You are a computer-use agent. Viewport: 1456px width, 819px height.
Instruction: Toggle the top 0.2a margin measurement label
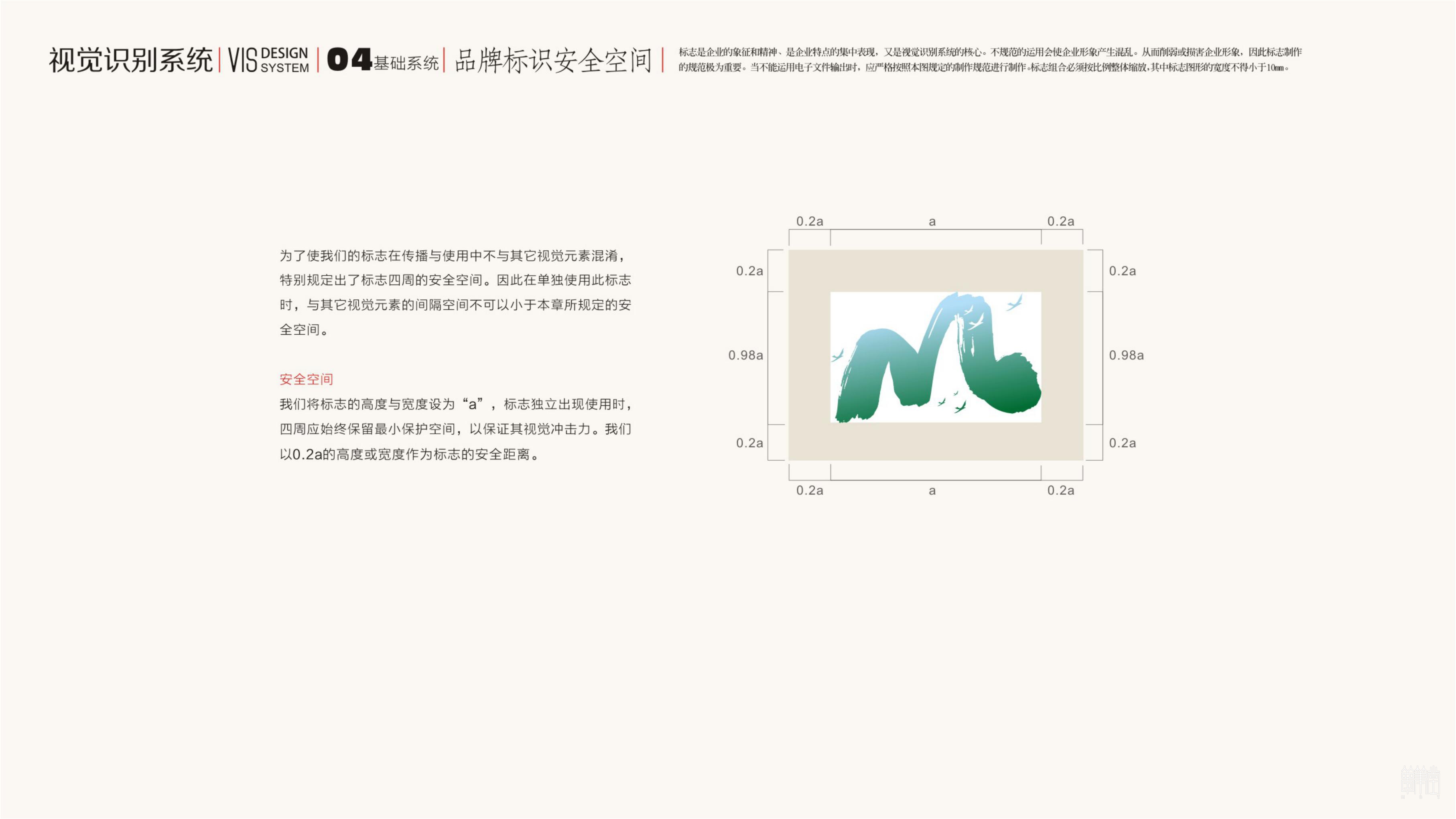pos(810,221)
